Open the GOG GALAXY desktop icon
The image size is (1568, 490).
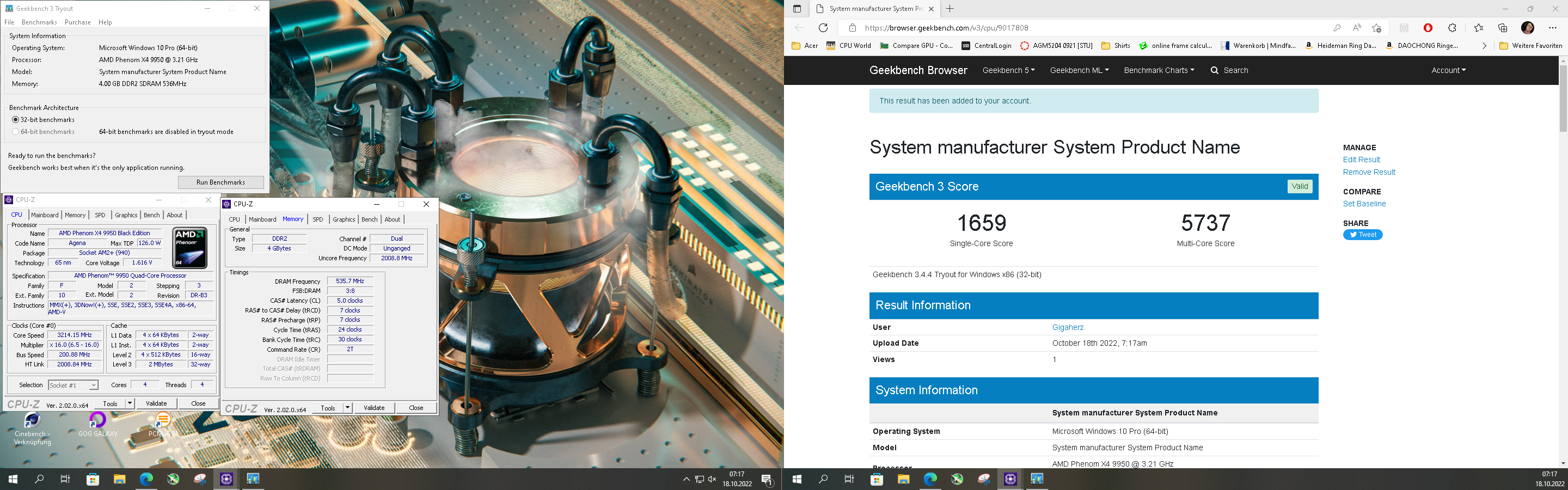tap(97, 425)
